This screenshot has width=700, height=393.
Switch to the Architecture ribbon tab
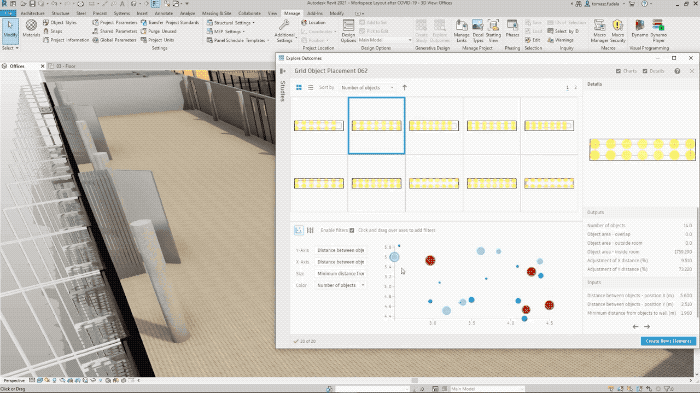(33, 13)
